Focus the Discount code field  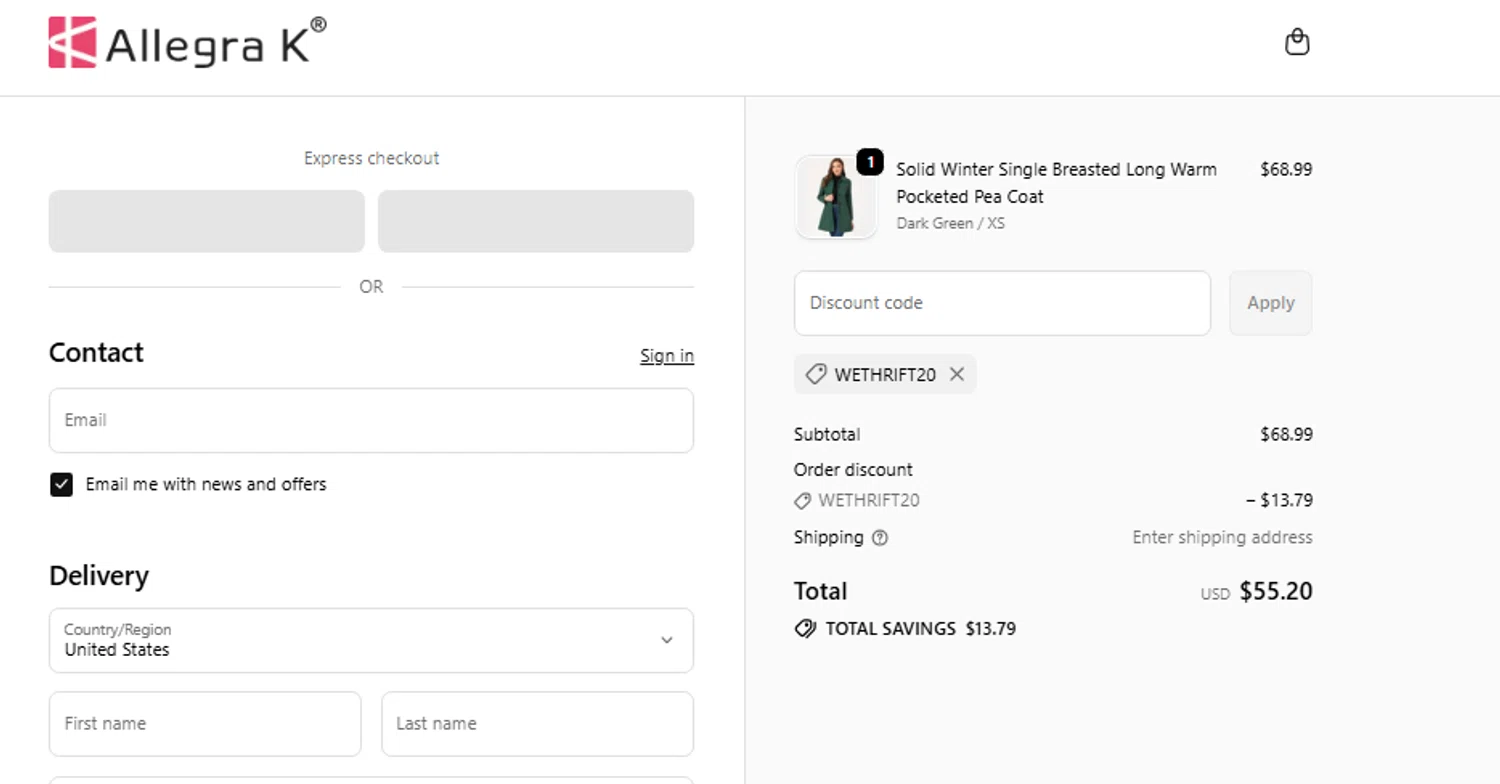point(1002,303)
